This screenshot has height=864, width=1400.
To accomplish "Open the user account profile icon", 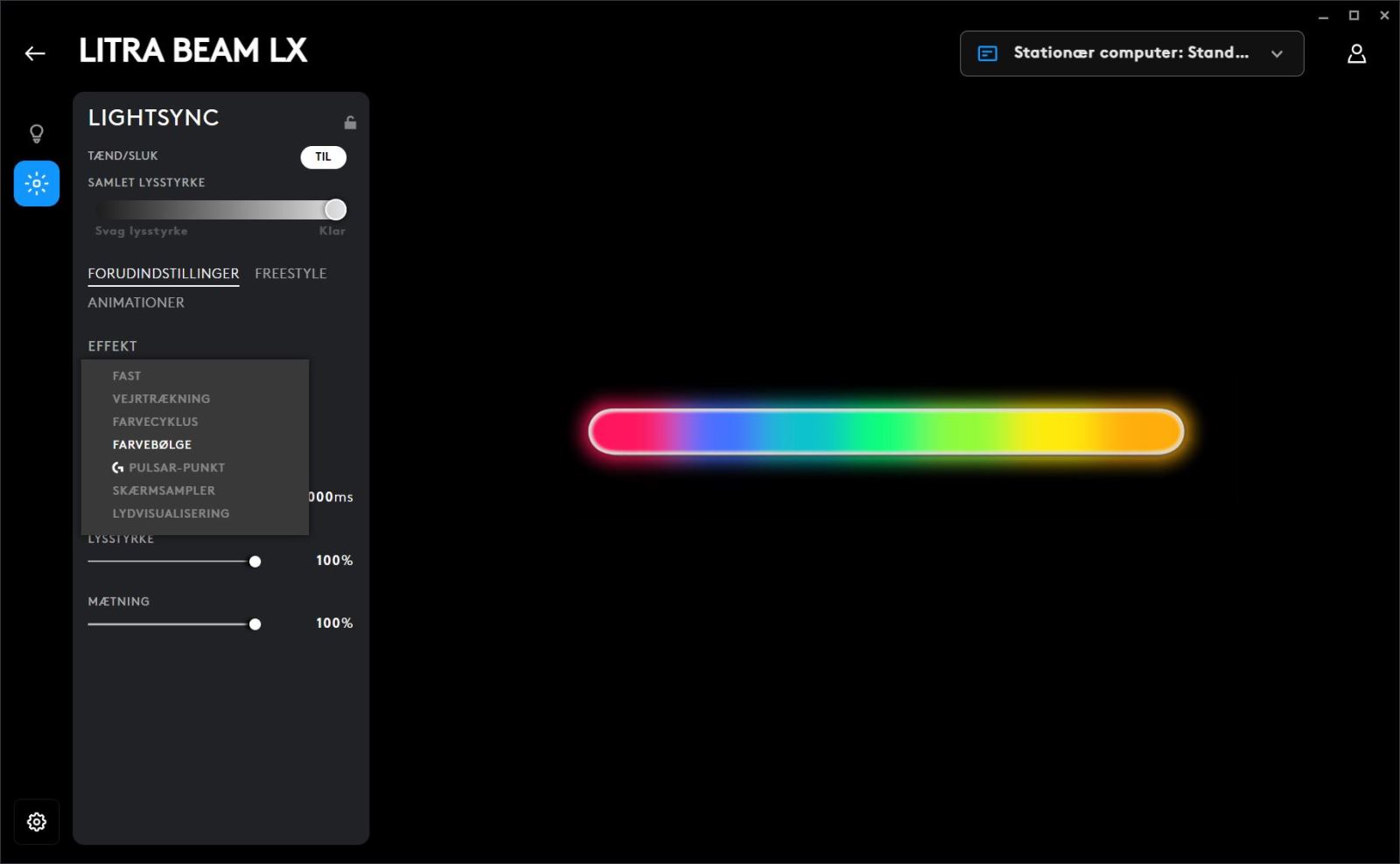I will [x=1356, y=54].
